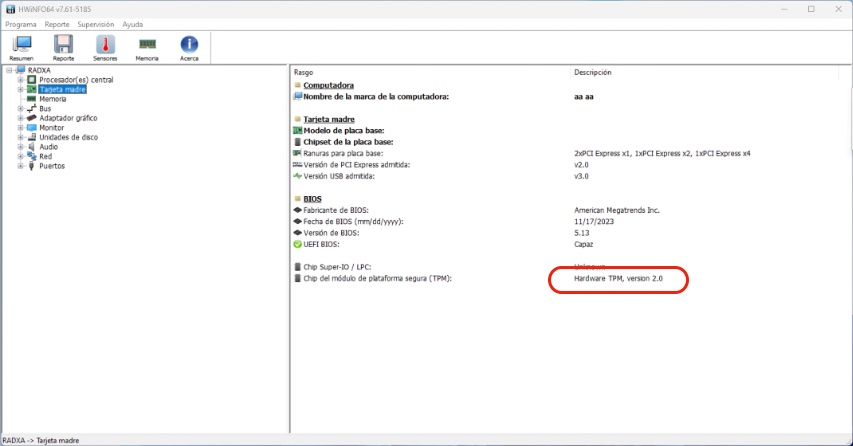Expand the Red tree node
Screen dimensions: 853x446
[x=21, y=156]
